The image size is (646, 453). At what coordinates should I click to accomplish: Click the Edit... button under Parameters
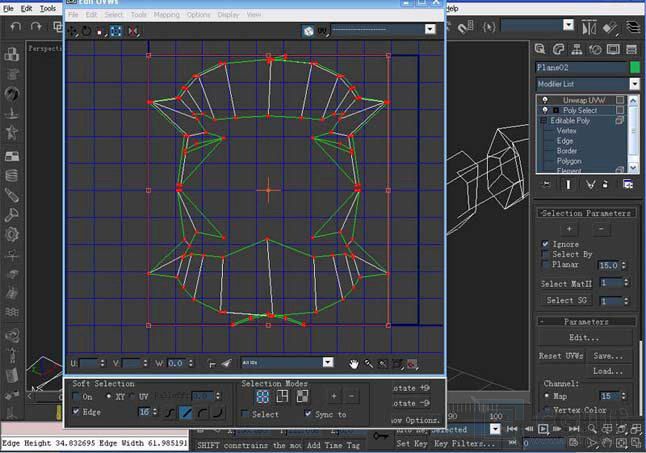point(584,338)
